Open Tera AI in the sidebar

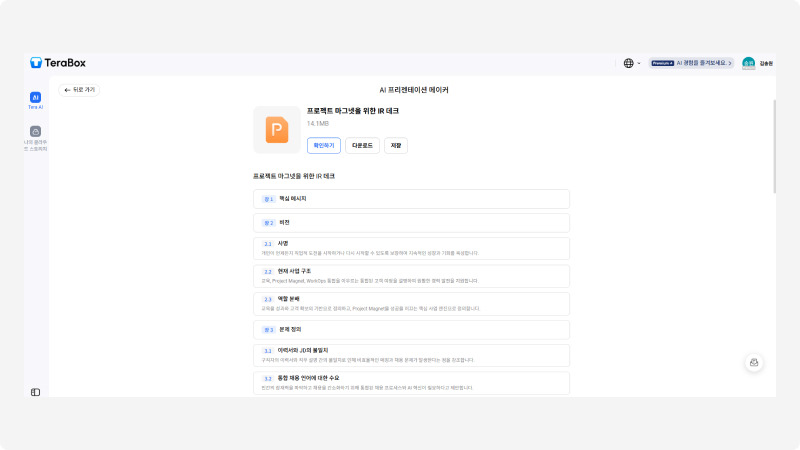click(35, 101)
